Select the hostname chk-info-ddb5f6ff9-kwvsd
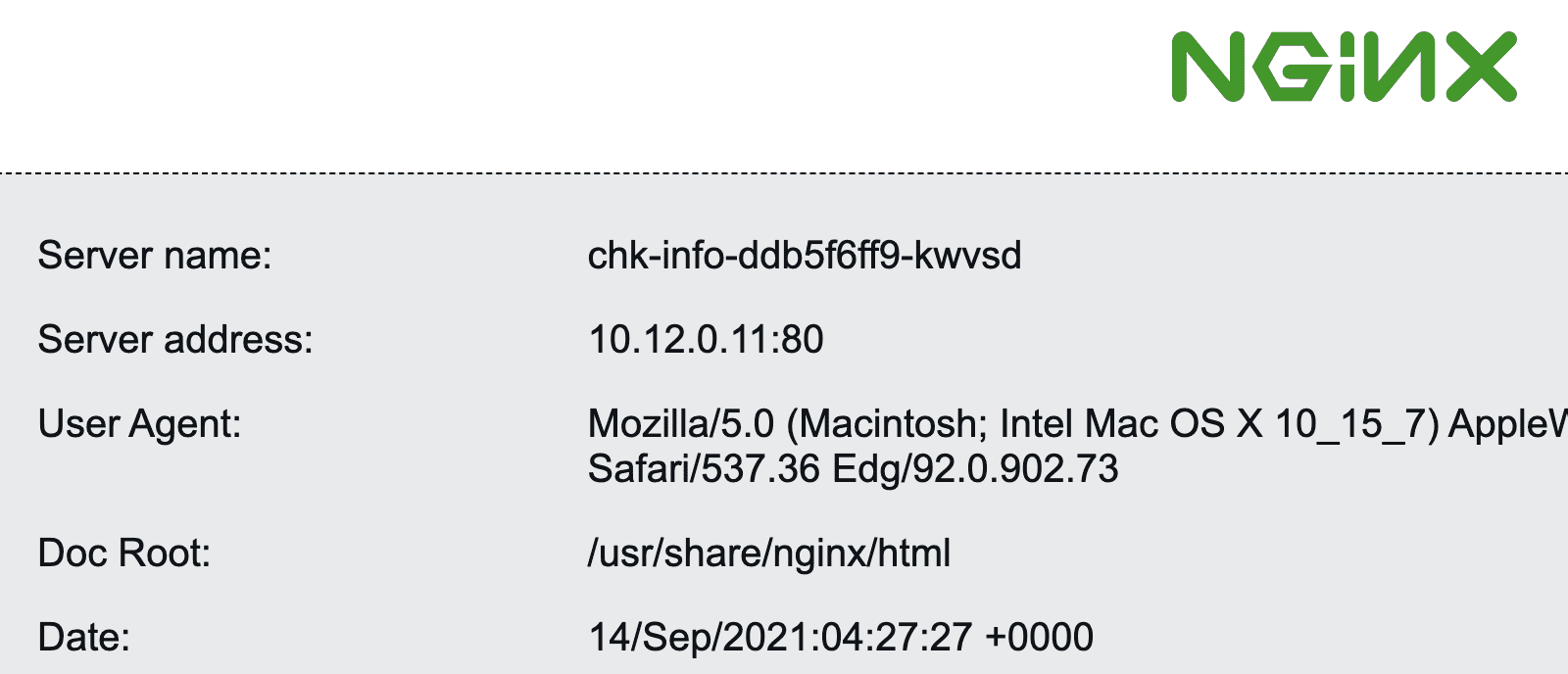The image size is (1568, 674). (x=804, y=256)
